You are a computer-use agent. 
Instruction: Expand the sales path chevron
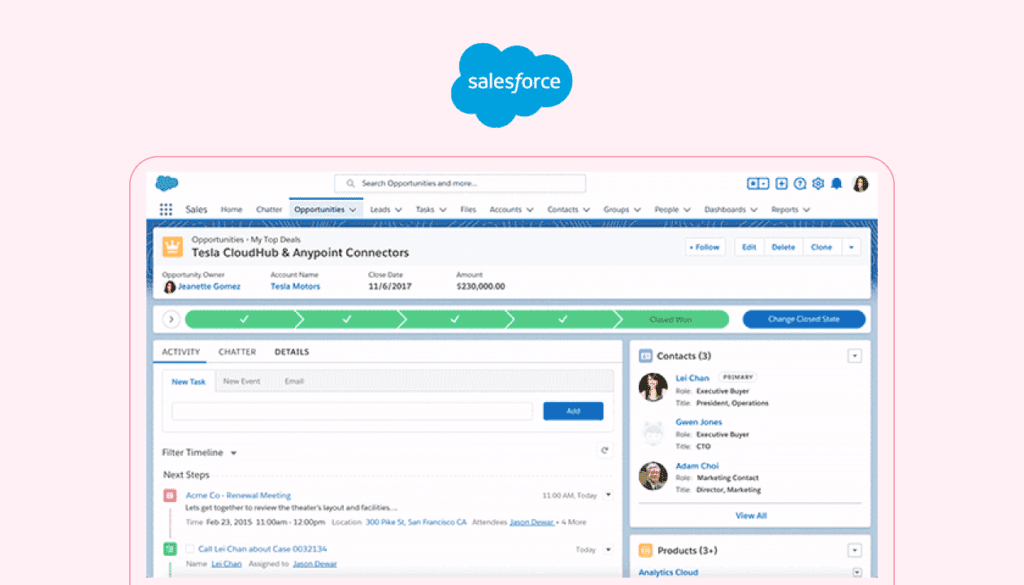pyautogui.click(x=171, y=320)
